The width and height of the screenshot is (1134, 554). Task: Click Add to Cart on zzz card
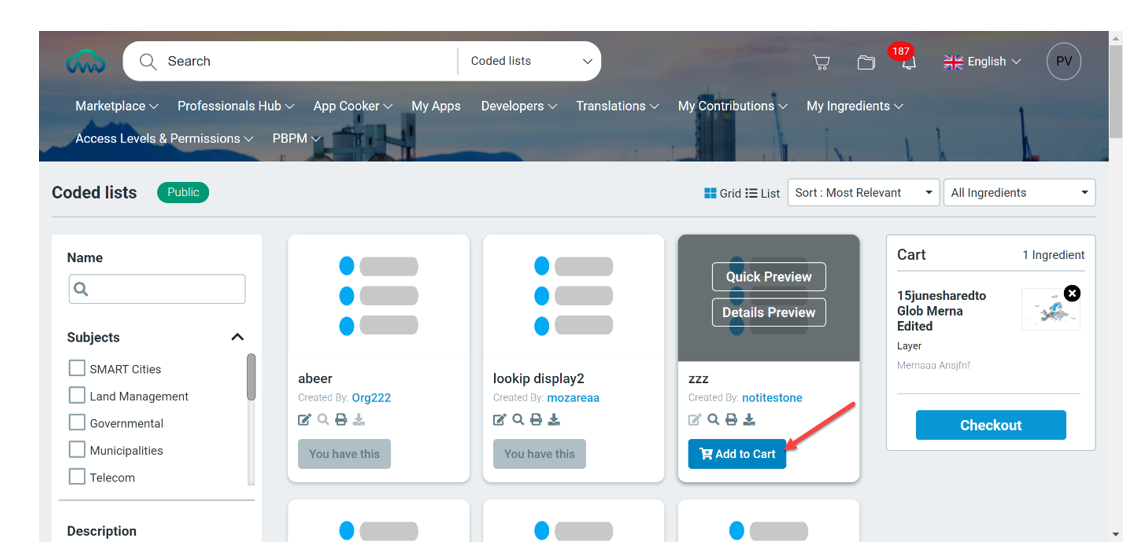tap(737, 453)
